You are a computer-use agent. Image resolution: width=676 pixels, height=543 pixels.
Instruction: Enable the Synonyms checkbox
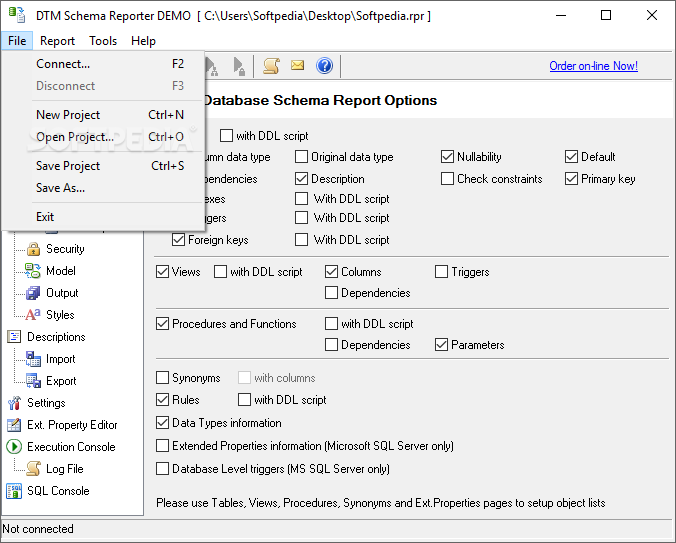click(x=163, y=378)
